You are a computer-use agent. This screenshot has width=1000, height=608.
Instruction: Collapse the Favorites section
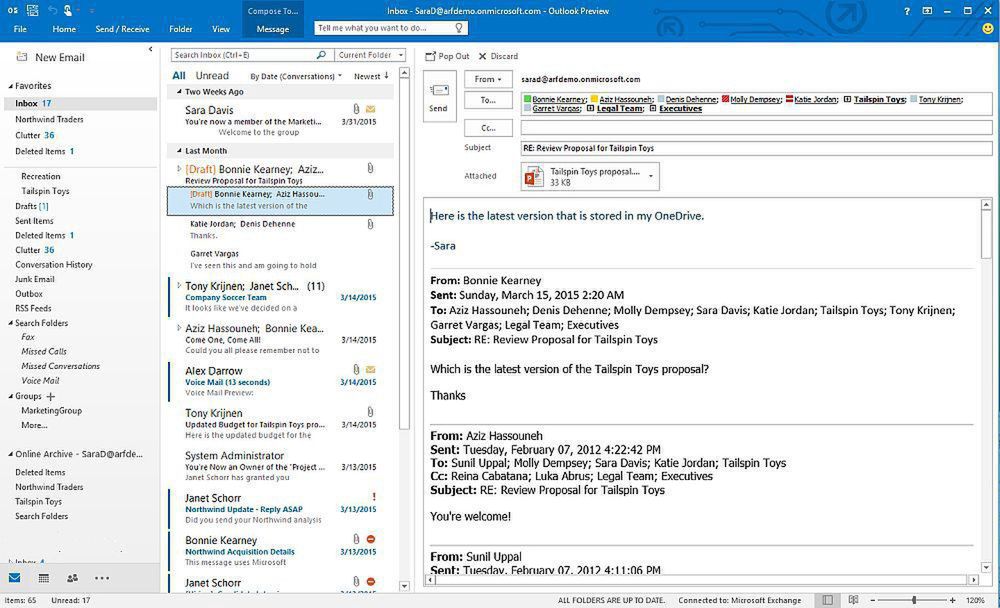[x=10, y=85]
